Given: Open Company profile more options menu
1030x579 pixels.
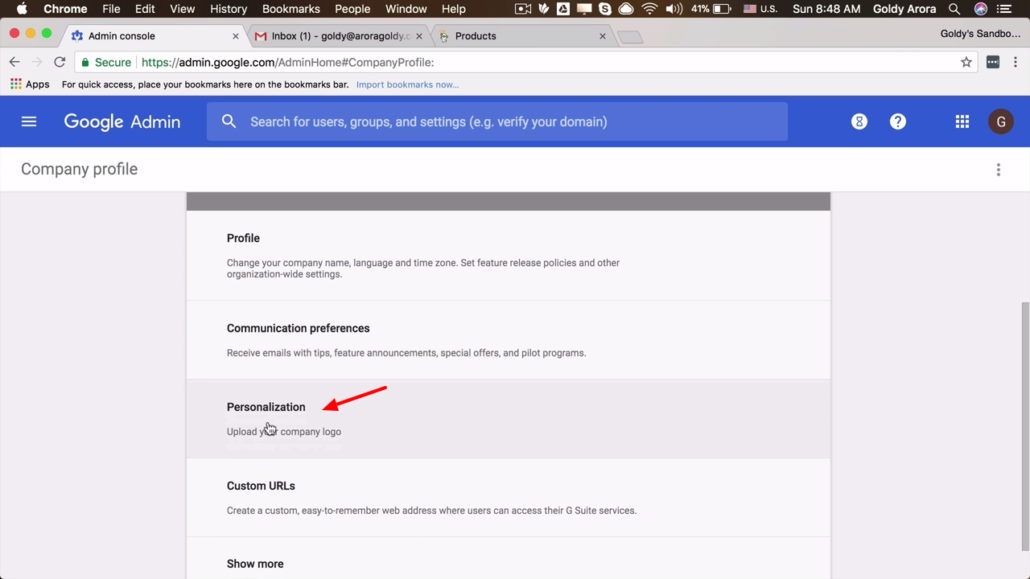Looking at the screenshot, I should pyautogui.click(x=998, y=170).
